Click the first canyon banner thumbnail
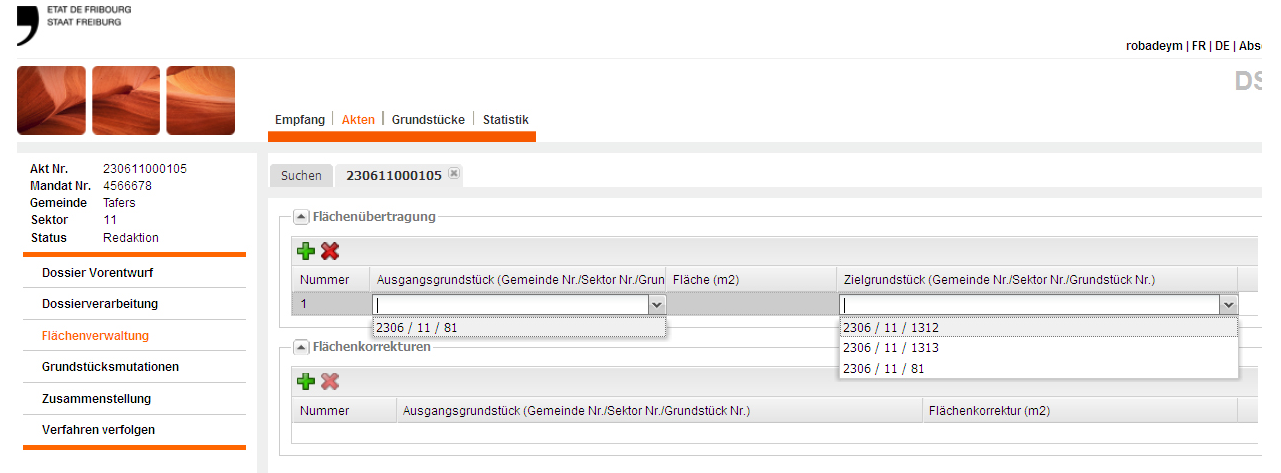The image size is (1281, 473). coord(51,100)
